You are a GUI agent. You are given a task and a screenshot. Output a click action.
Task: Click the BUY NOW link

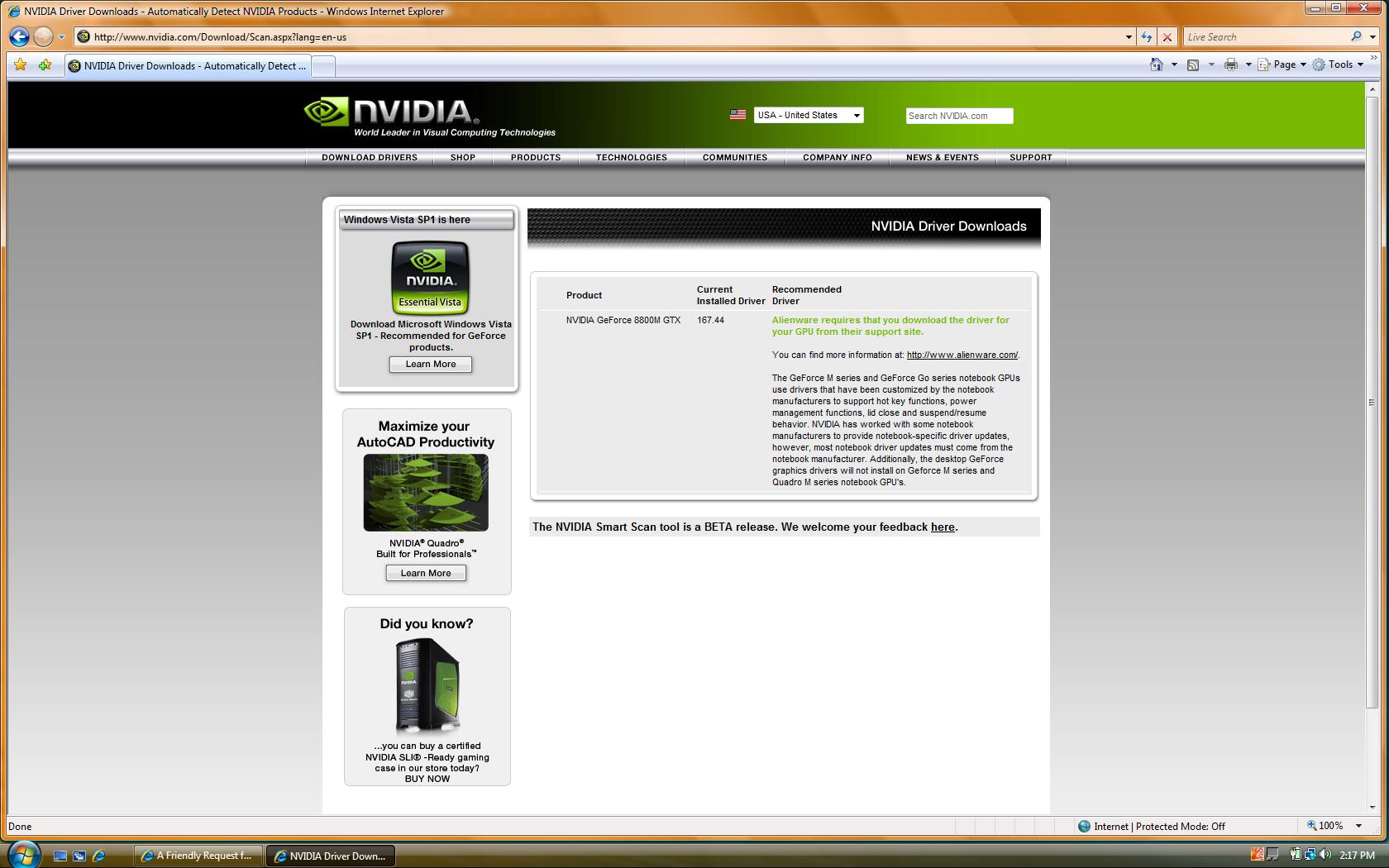pos(427,779)
